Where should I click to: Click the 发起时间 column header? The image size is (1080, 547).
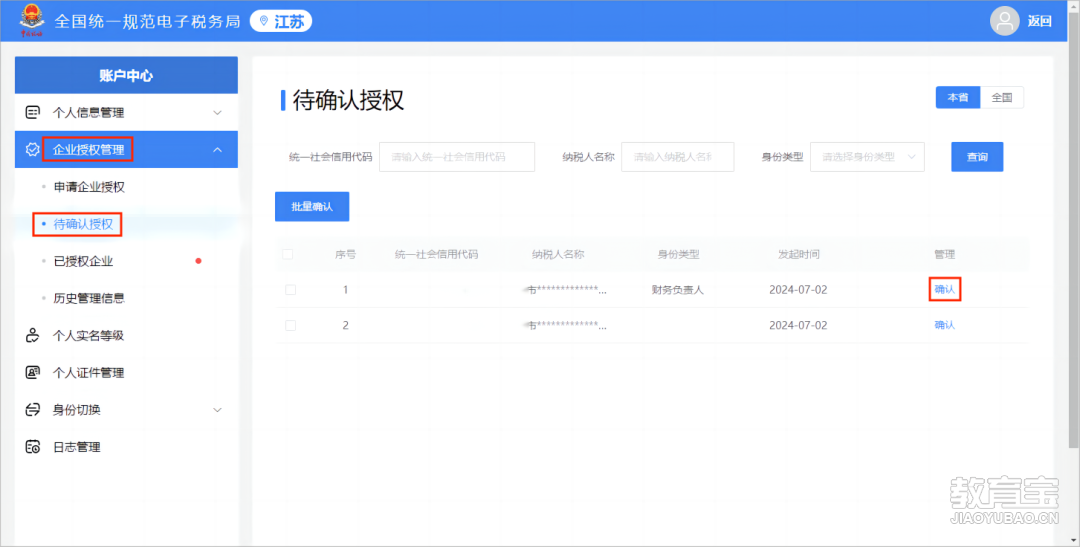pos(799,254)
